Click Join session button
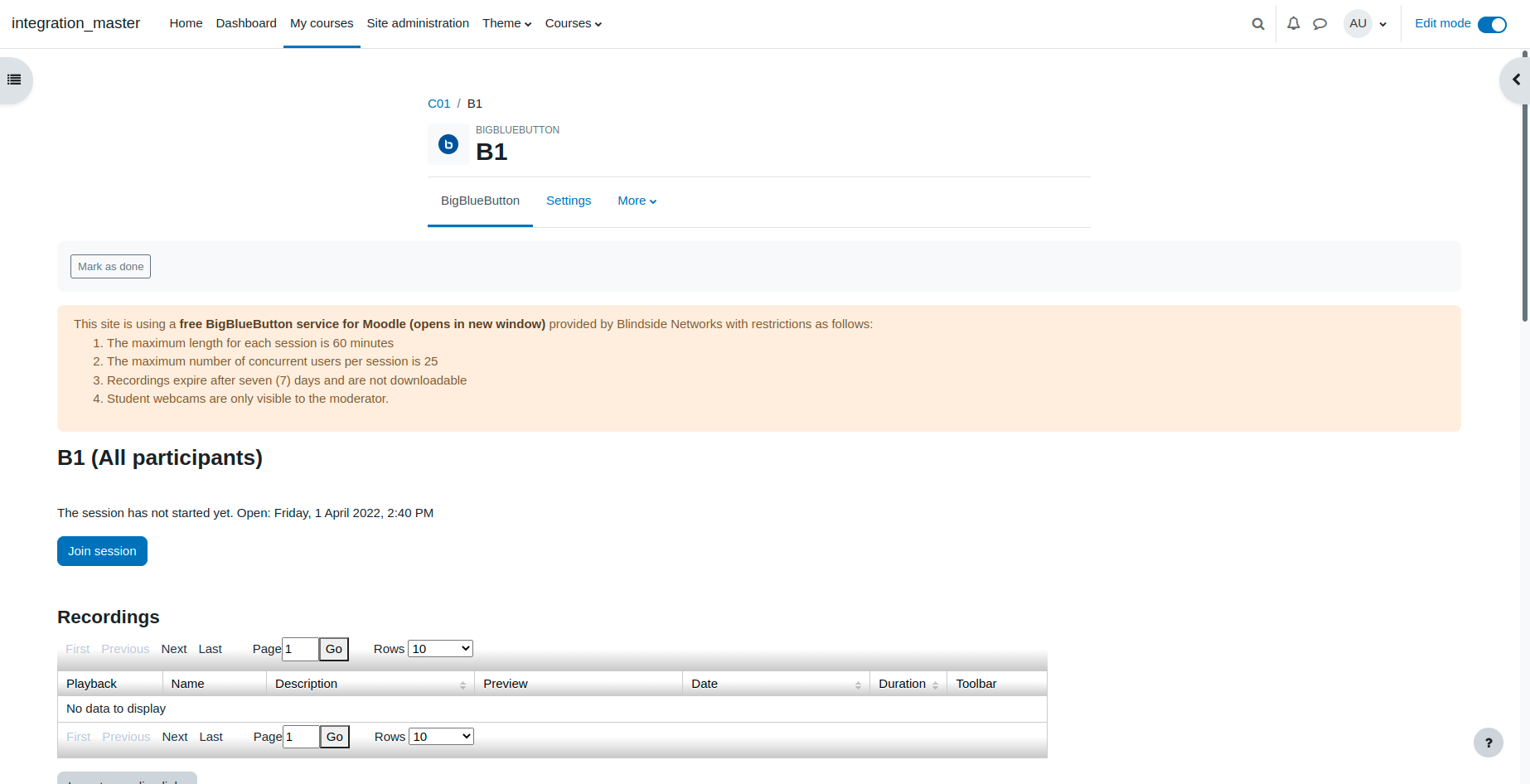The width and height of the screenshot is (1530, 784). [x=102, y=551]
